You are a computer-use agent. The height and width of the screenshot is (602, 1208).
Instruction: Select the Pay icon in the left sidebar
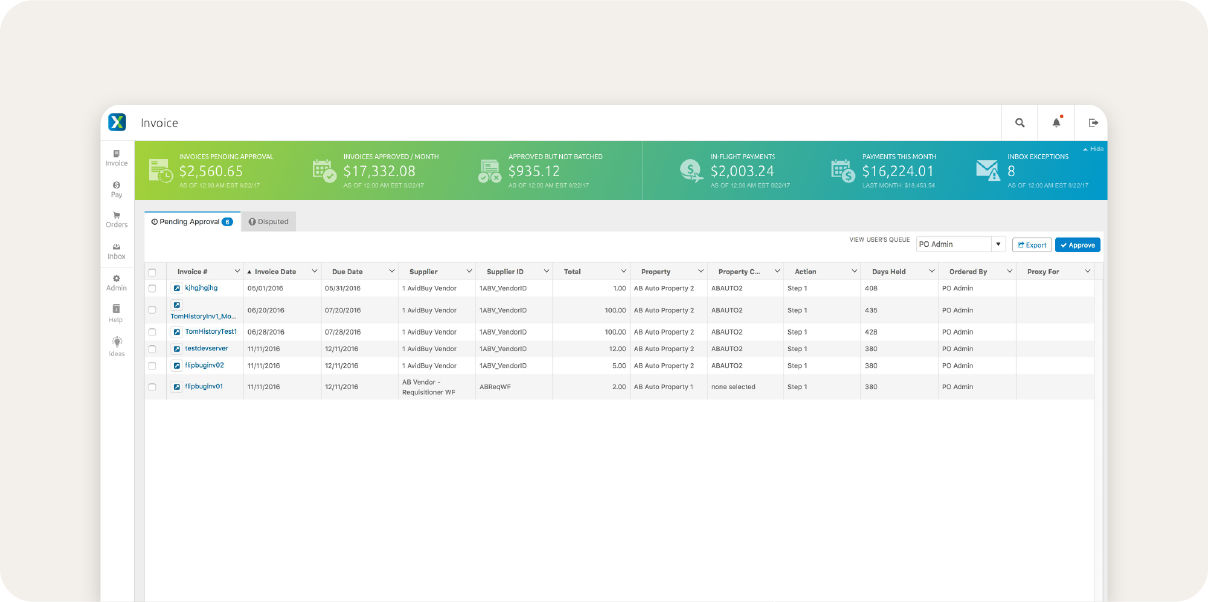click(117, 186)
